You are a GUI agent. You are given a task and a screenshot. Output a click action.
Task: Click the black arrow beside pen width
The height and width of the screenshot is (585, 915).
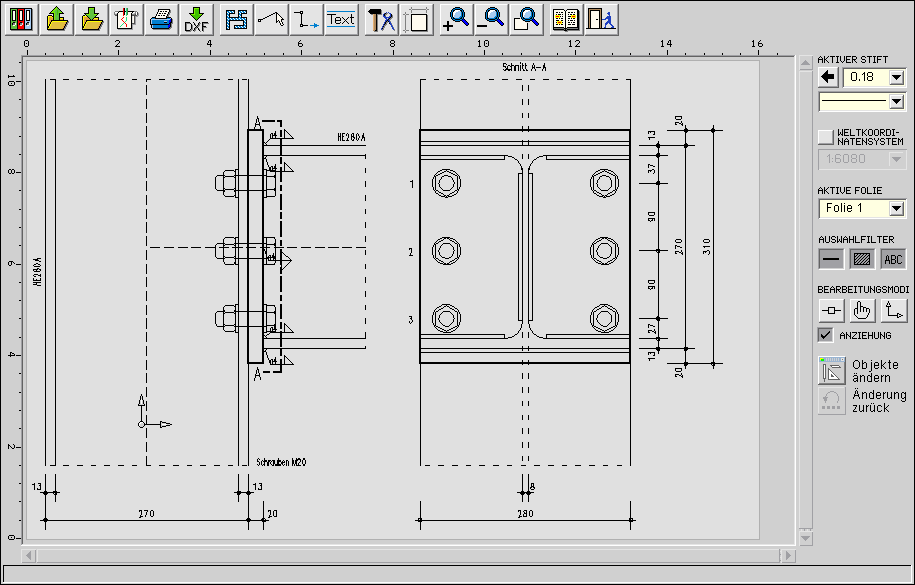[x=828, y=77]
